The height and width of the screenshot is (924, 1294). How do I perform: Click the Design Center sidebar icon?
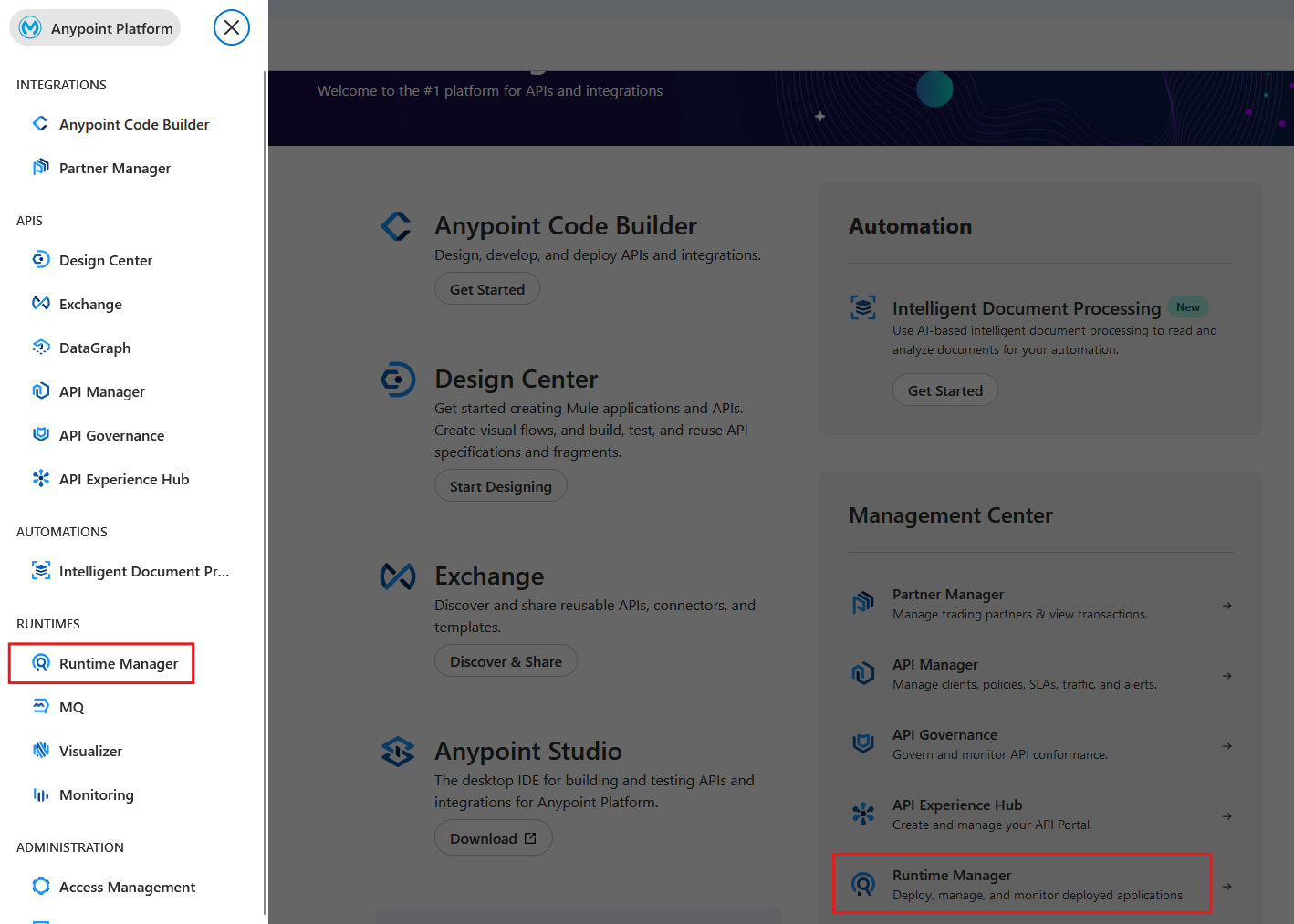pos(40,260)
